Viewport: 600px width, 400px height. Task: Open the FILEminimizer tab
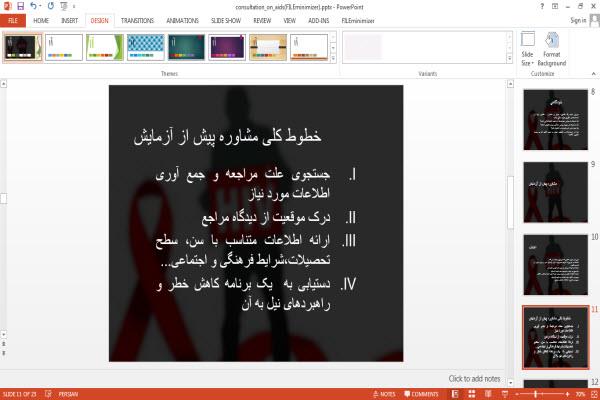(x=358, y=21)
